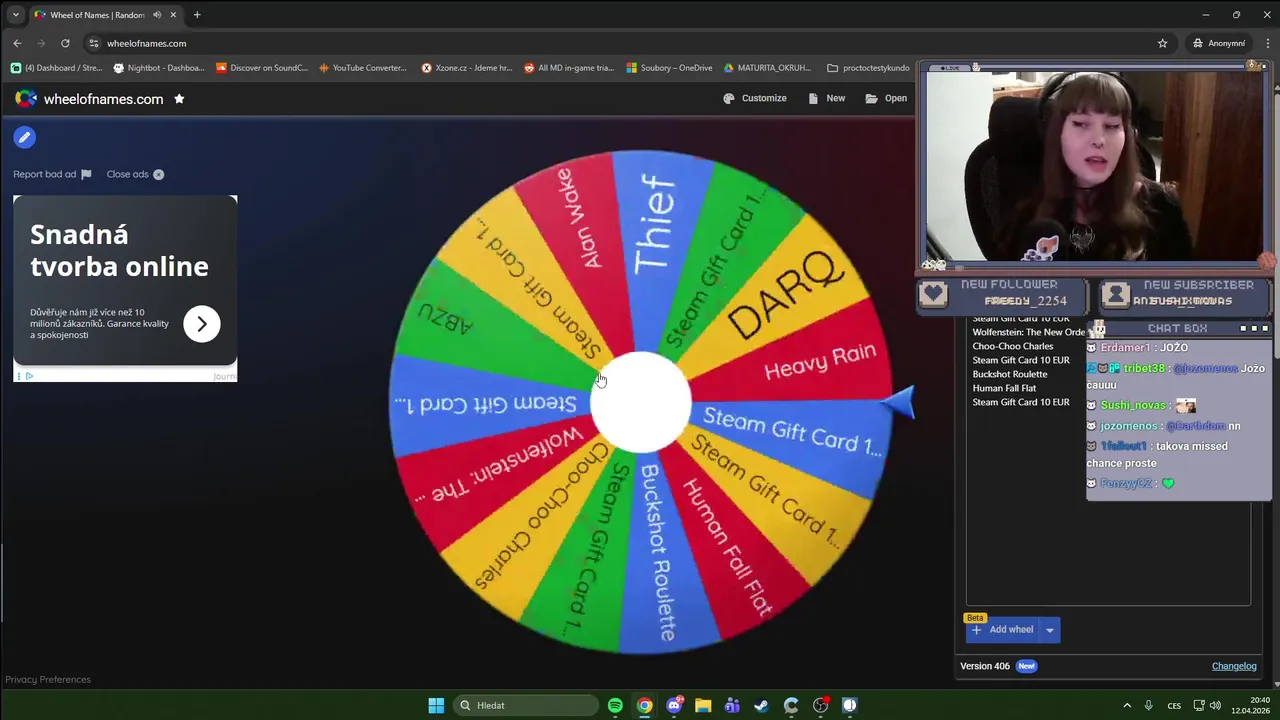Open the Dashboard / Stre... bookmark
This screenshot has width=1280, height=720.
coord(56,68)
